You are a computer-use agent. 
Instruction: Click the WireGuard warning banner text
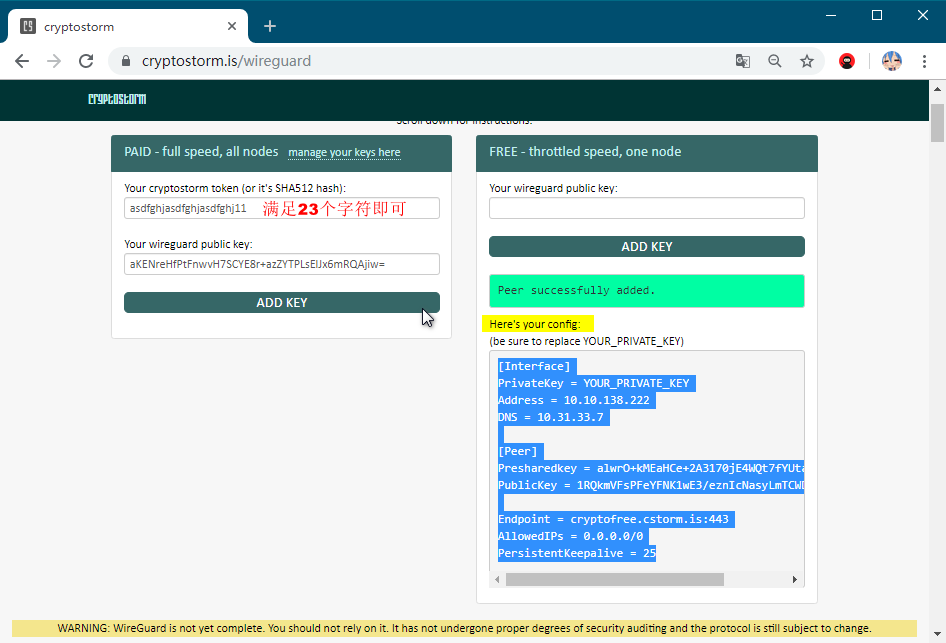pos(465,628)
